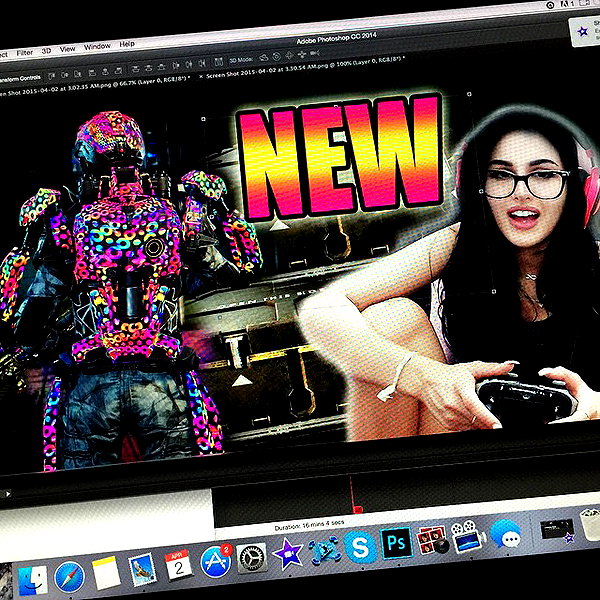Open the blue quadcopter-shaped dock app
Screen dimensions: 600x600
325,550
